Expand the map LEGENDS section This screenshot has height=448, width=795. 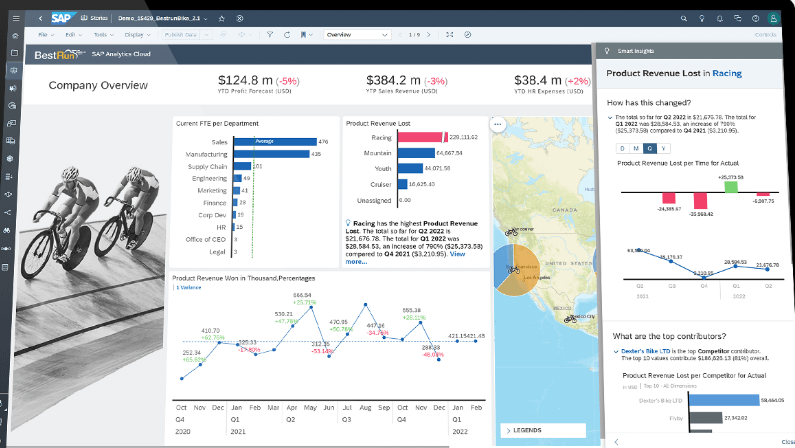click(543, 430)
